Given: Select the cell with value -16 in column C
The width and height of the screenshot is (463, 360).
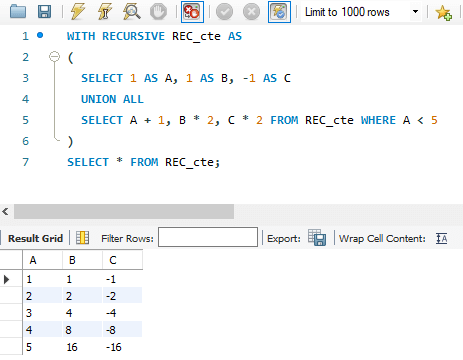Looking at the screenshot, I should coord(122,347).
